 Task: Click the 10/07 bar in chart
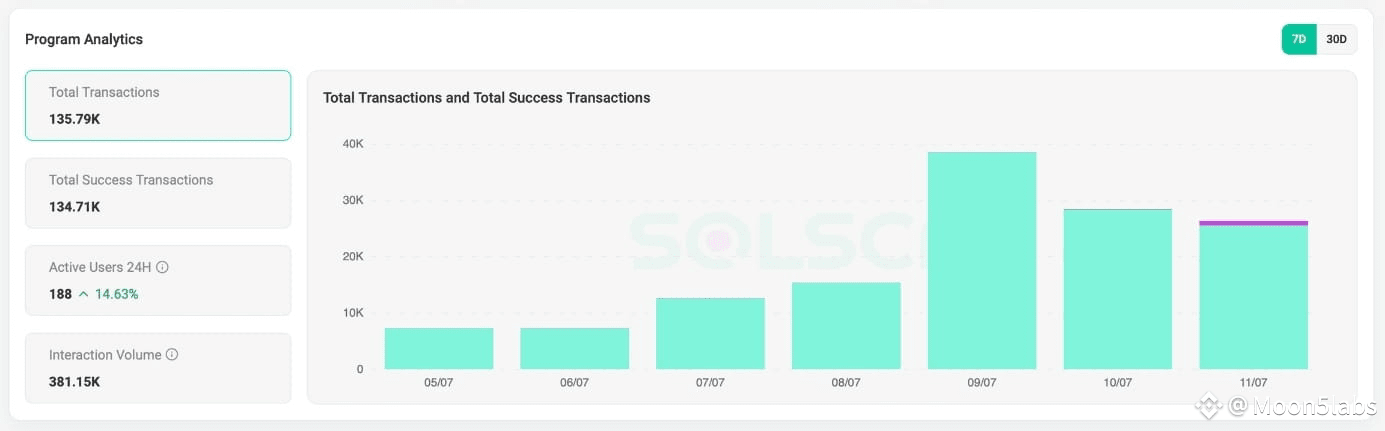point(1118,289)
